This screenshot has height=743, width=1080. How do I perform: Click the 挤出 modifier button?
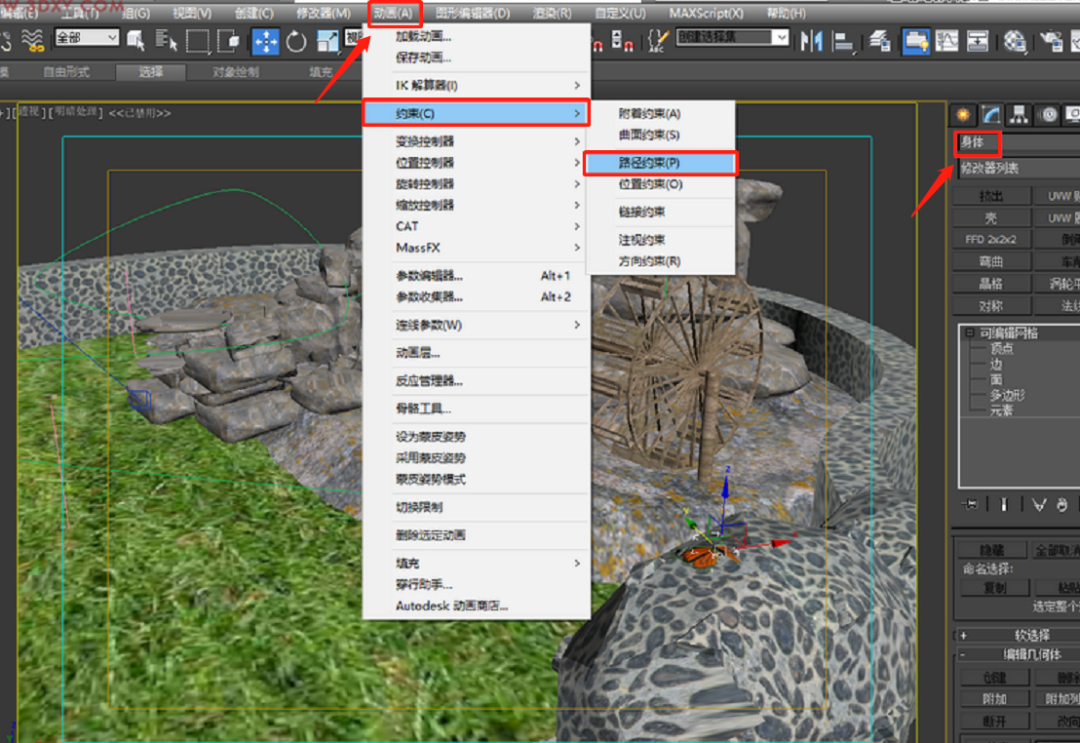pos(992,196)
